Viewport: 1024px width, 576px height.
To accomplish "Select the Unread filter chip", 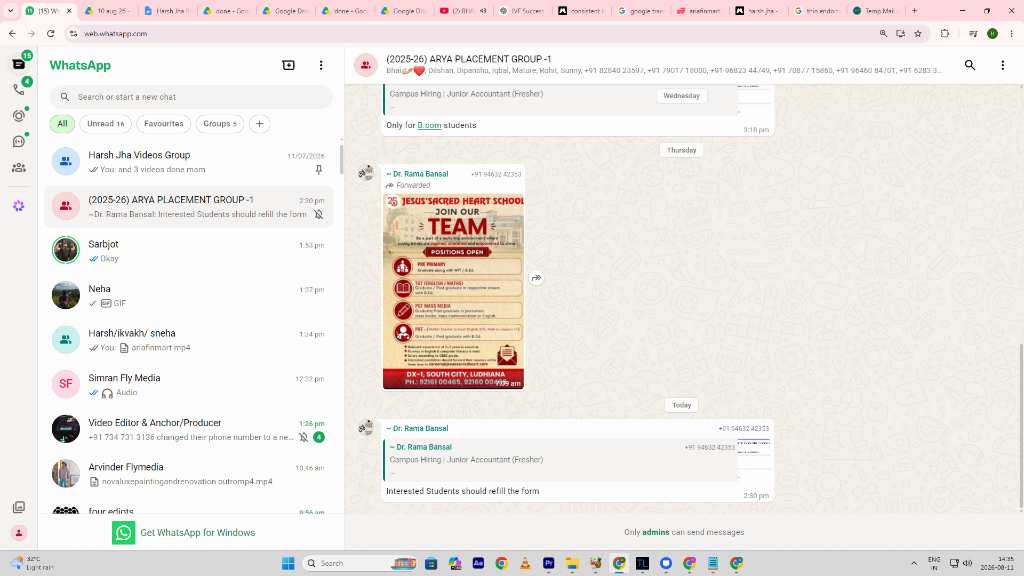I will 106,123.
